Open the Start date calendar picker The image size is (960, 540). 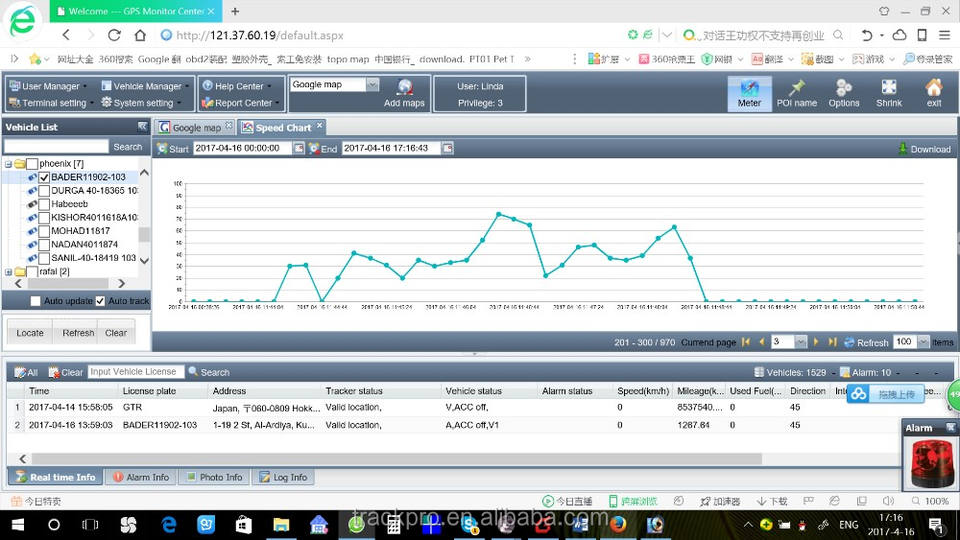pos(299,149)
